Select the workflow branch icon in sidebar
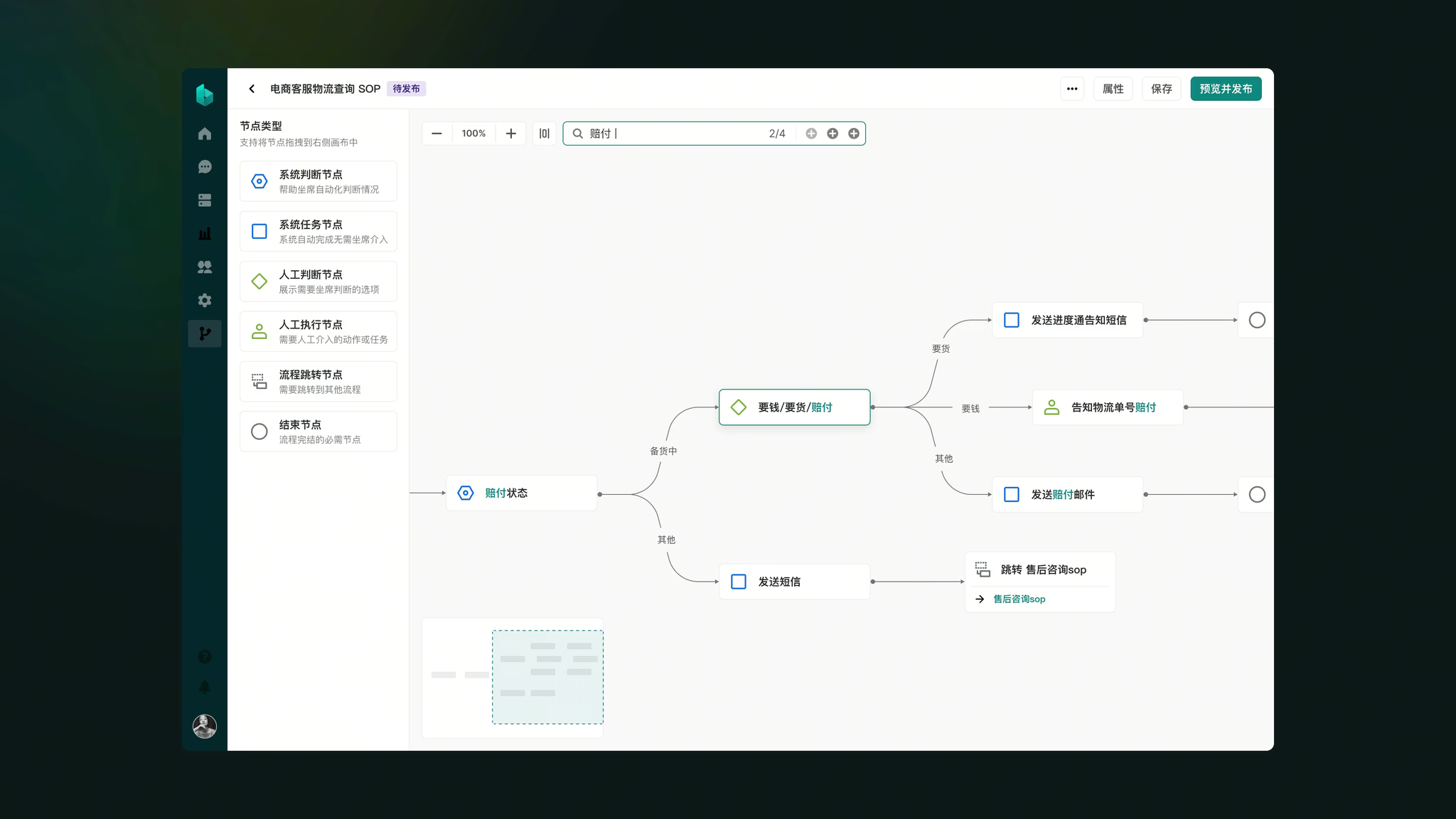 click(x=205, y=333)
